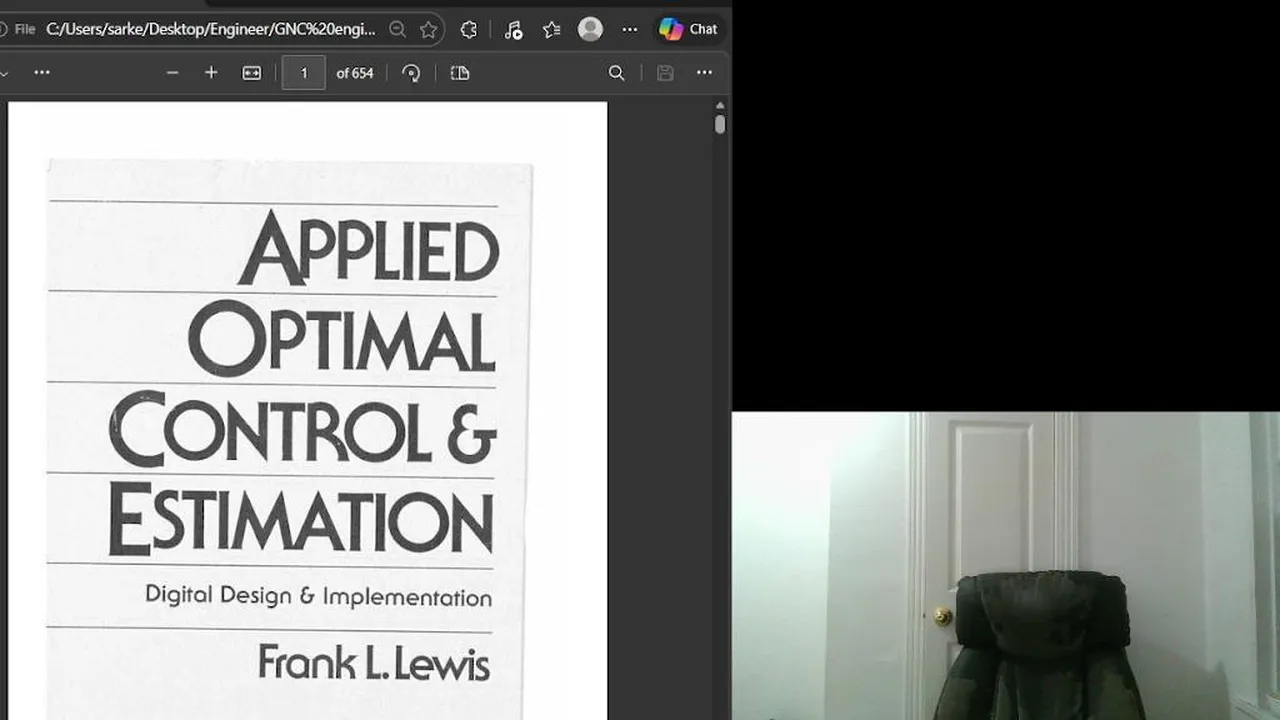Zoom in the PDF with plus button
The image size is (1280, 720).
click(211, 73)
